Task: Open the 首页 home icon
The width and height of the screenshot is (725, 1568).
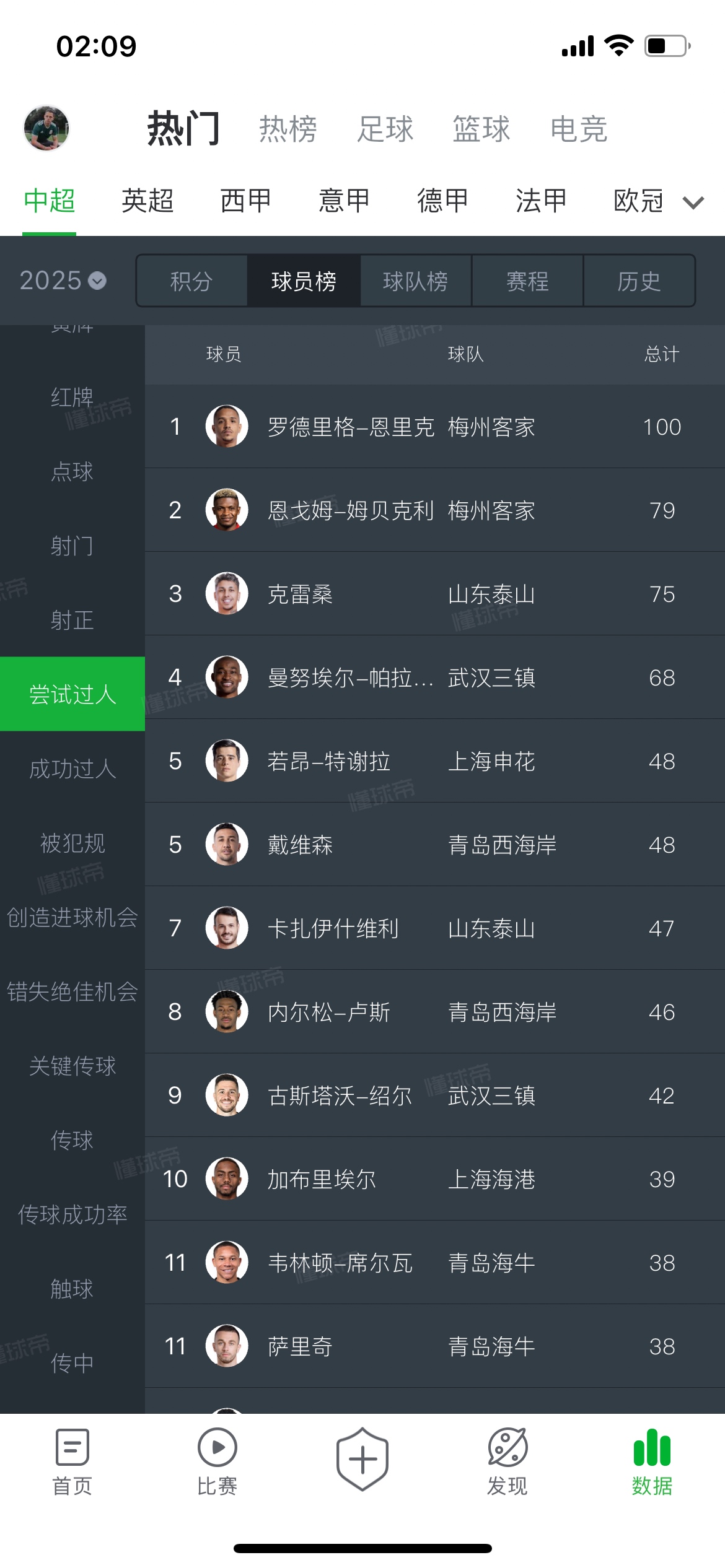Action: [x=72, y=1447]
